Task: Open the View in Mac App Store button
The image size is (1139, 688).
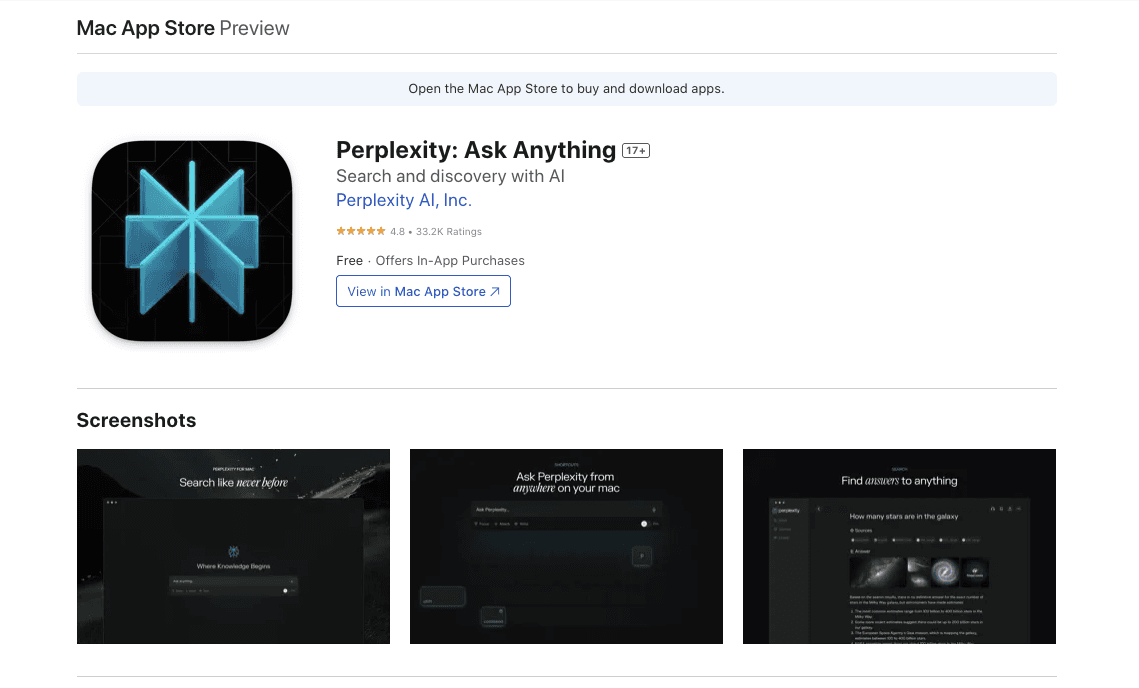Action: click(x=423, y=291)
